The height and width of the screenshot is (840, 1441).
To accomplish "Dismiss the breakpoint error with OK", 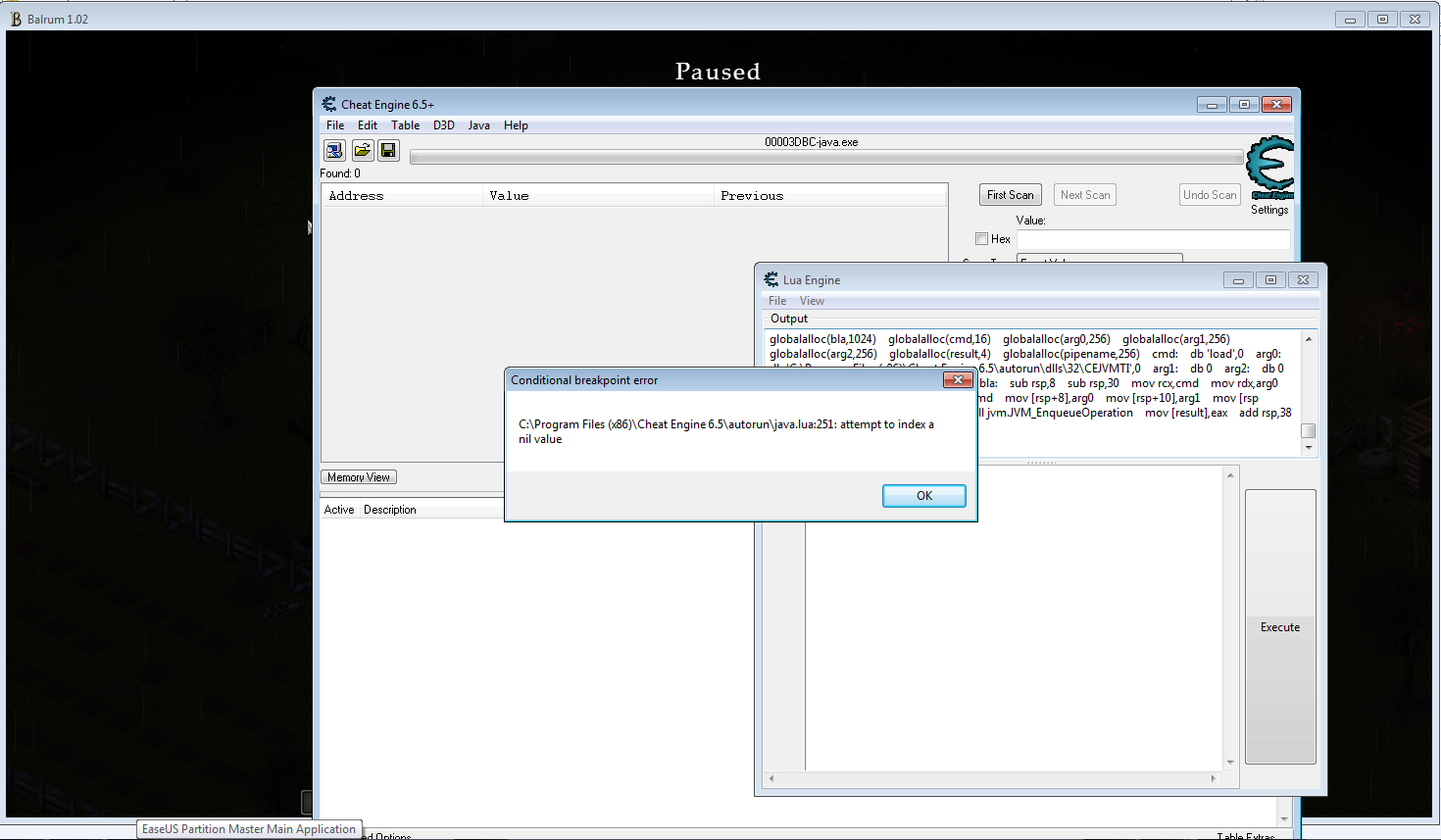I will pos(922,495).
